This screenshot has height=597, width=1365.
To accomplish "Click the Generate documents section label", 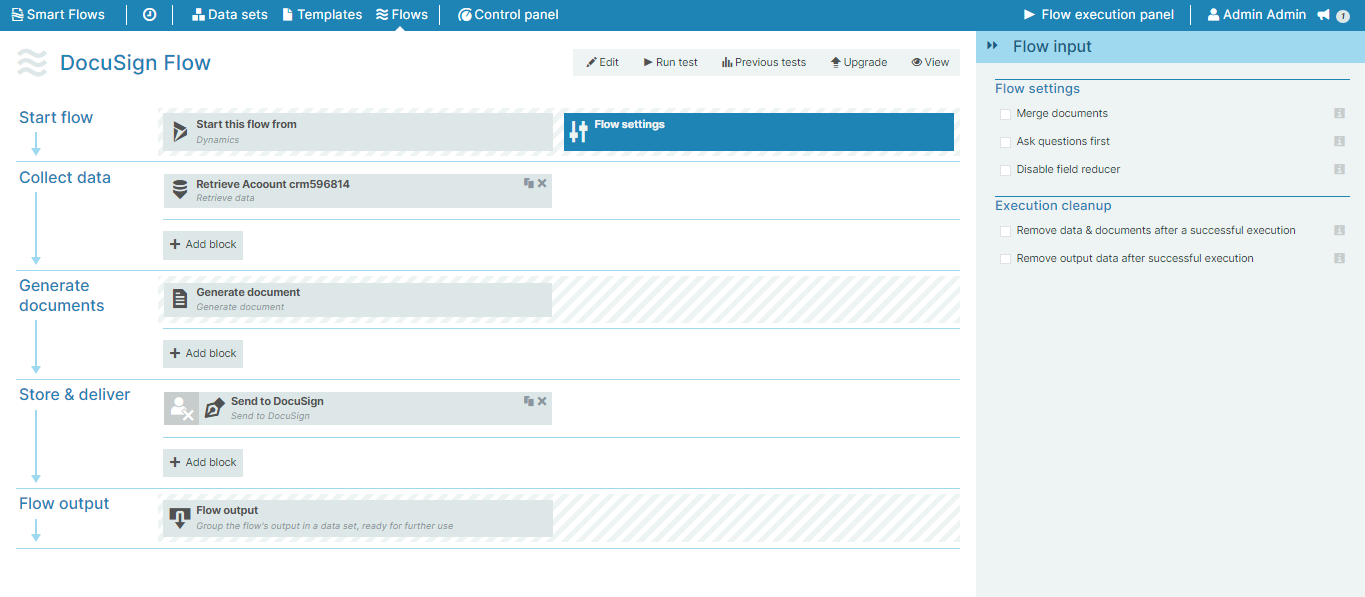I will click(x=62, y=296).
